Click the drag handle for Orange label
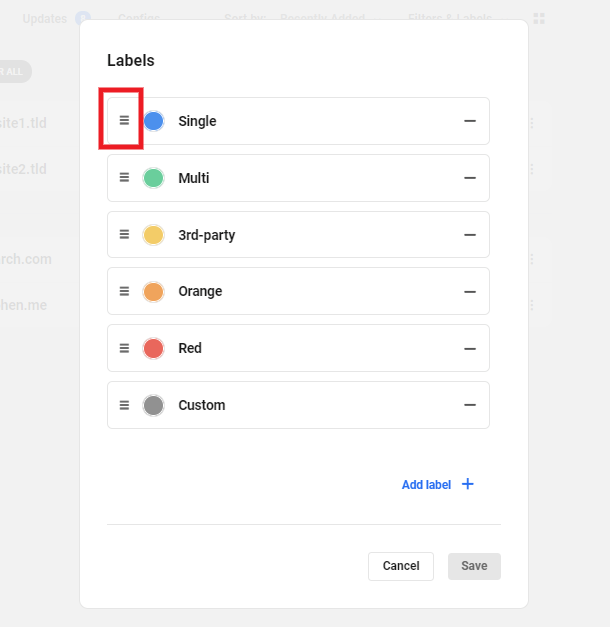610x627 pixels. tap(124, 291)
